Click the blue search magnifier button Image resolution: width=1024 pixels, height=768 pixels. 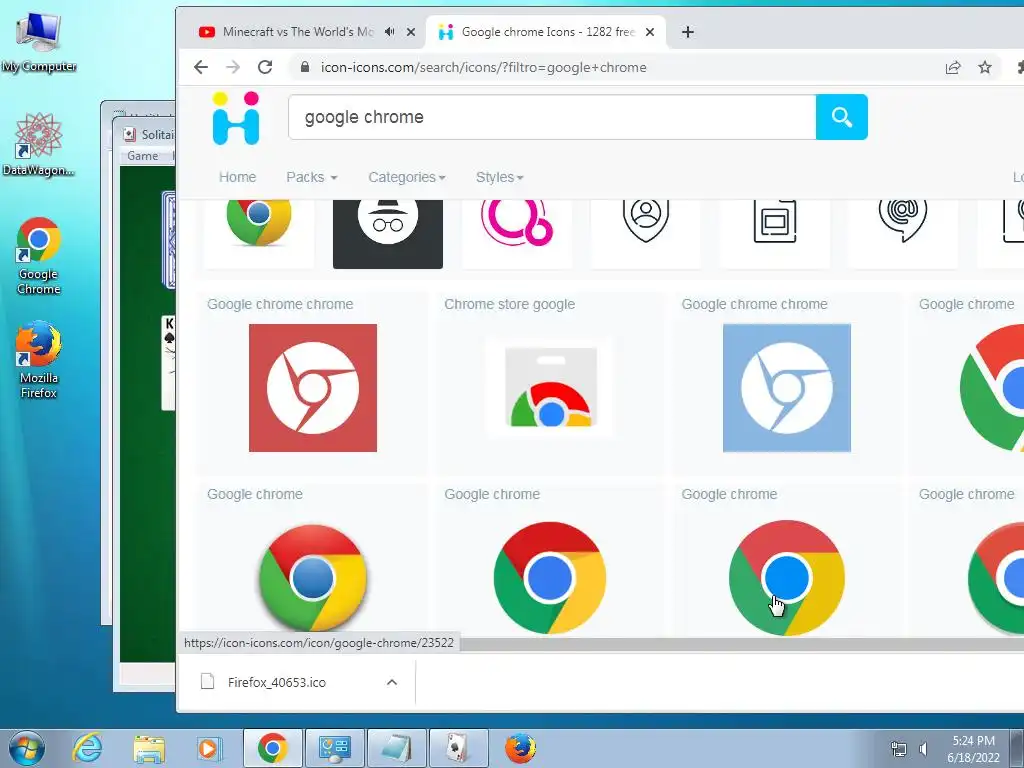pyautogui.click(x=842, y=117)
